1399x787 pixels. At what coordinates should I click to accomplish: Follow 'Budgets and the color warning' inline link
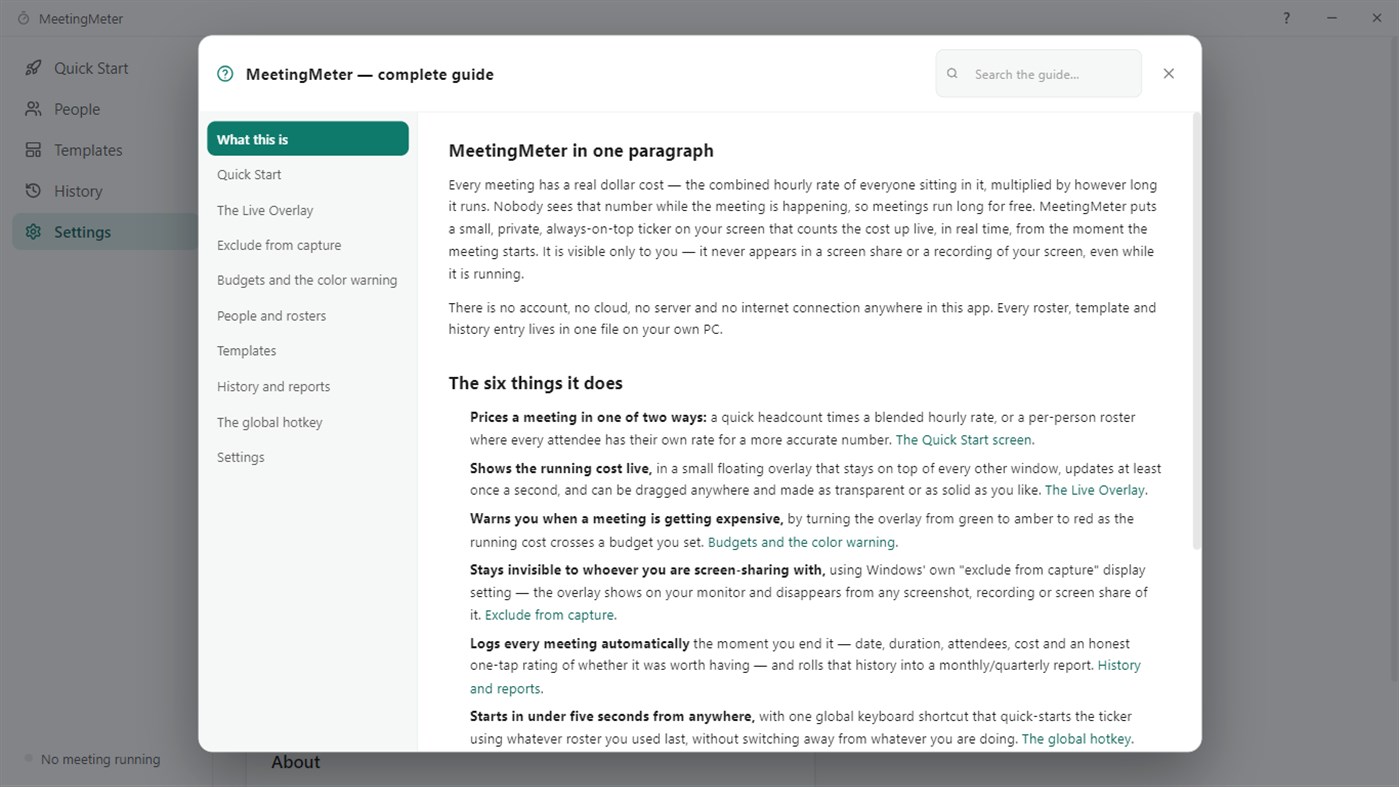click(x=801, y=542)
